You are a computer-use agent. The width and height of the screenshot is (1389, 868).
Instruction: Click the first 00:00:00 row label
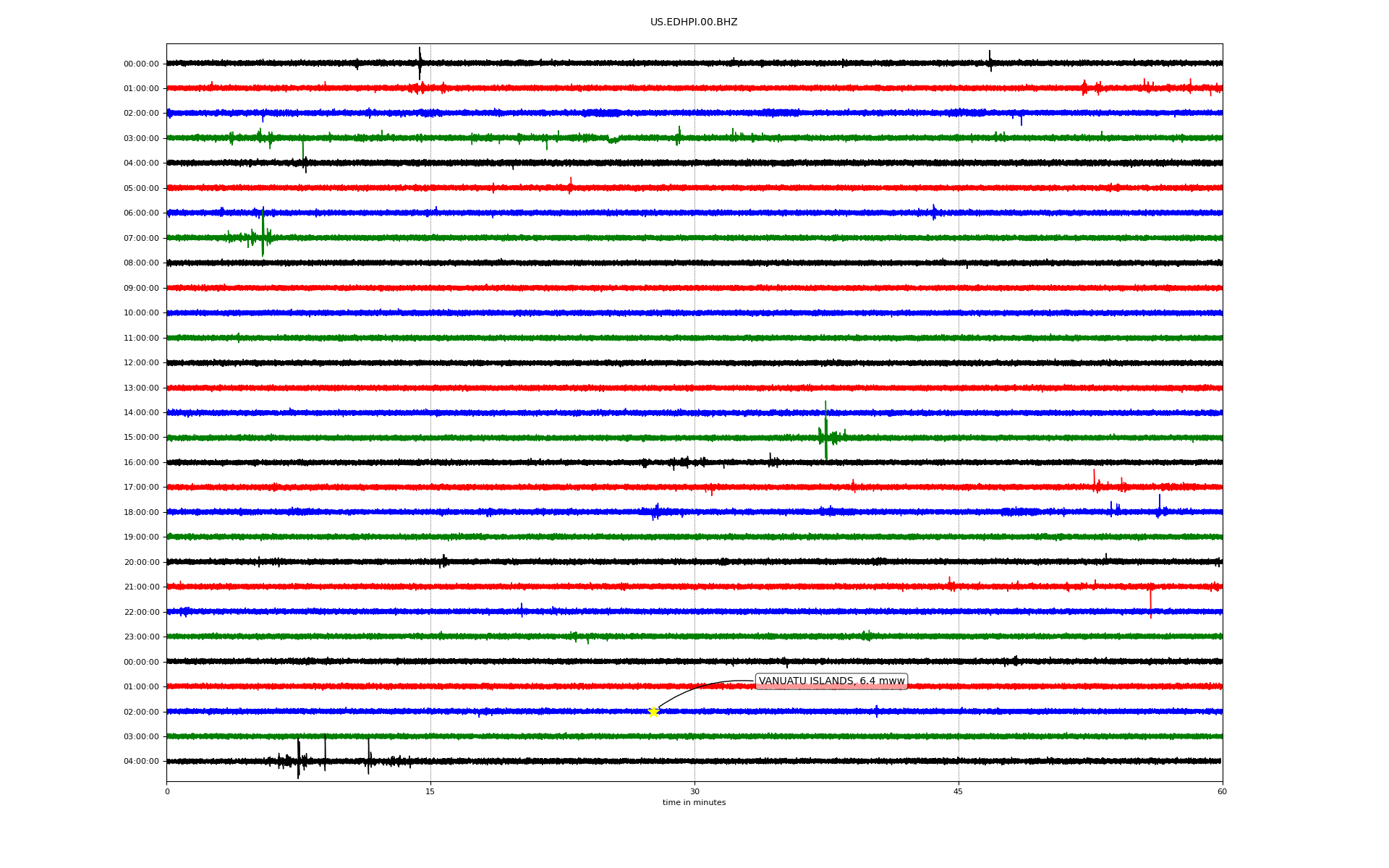click(141, 64)
